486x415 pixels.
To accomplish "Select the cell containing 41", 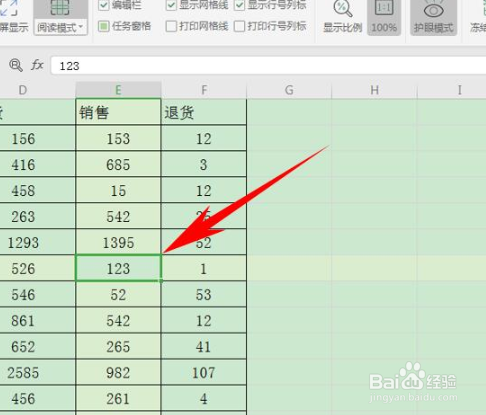I will point(204,346).
